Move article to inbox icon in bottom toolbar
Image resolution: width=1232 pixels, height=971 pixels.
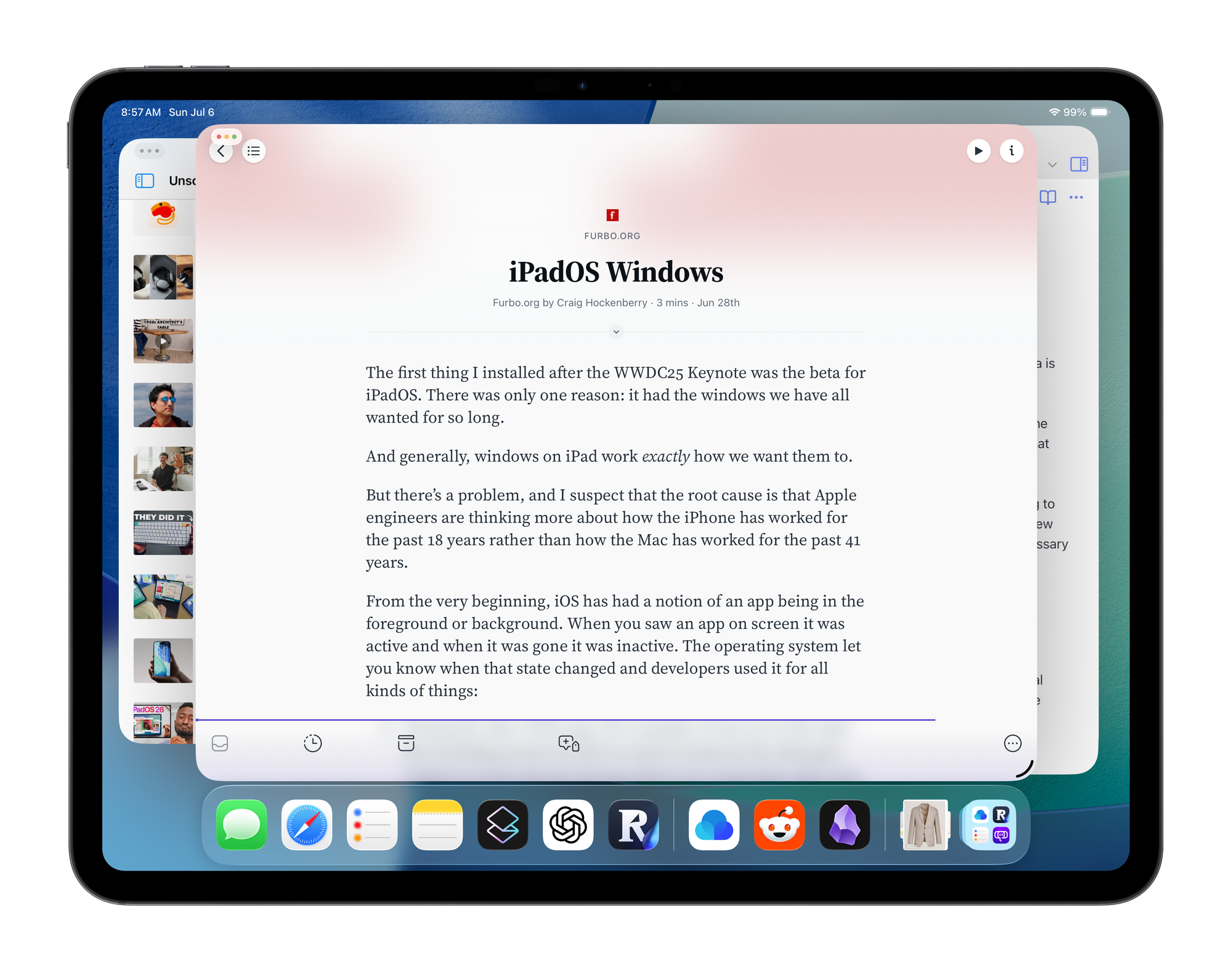(220, 744)
